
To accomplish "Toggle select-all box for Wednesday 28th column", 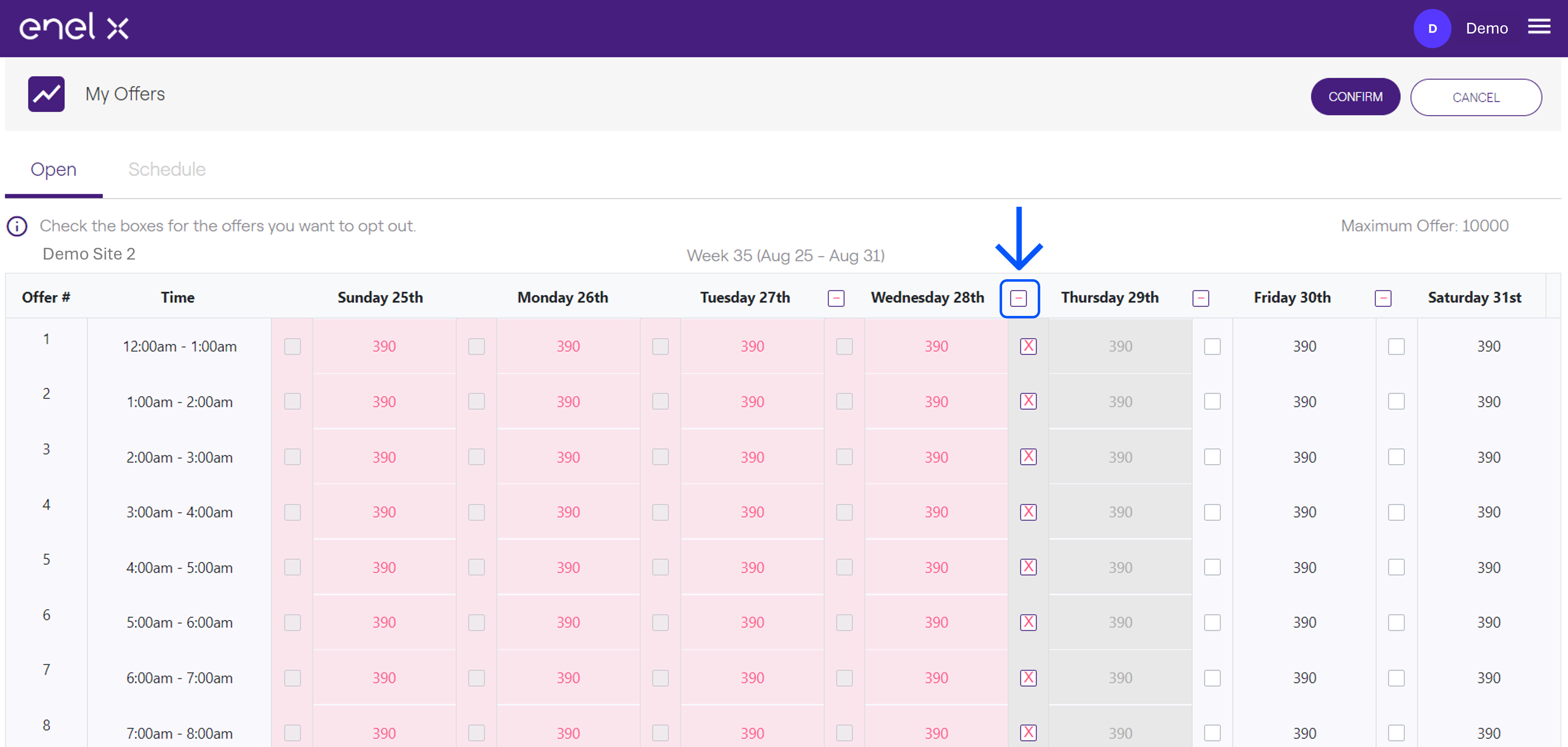I will (1018, 298).
